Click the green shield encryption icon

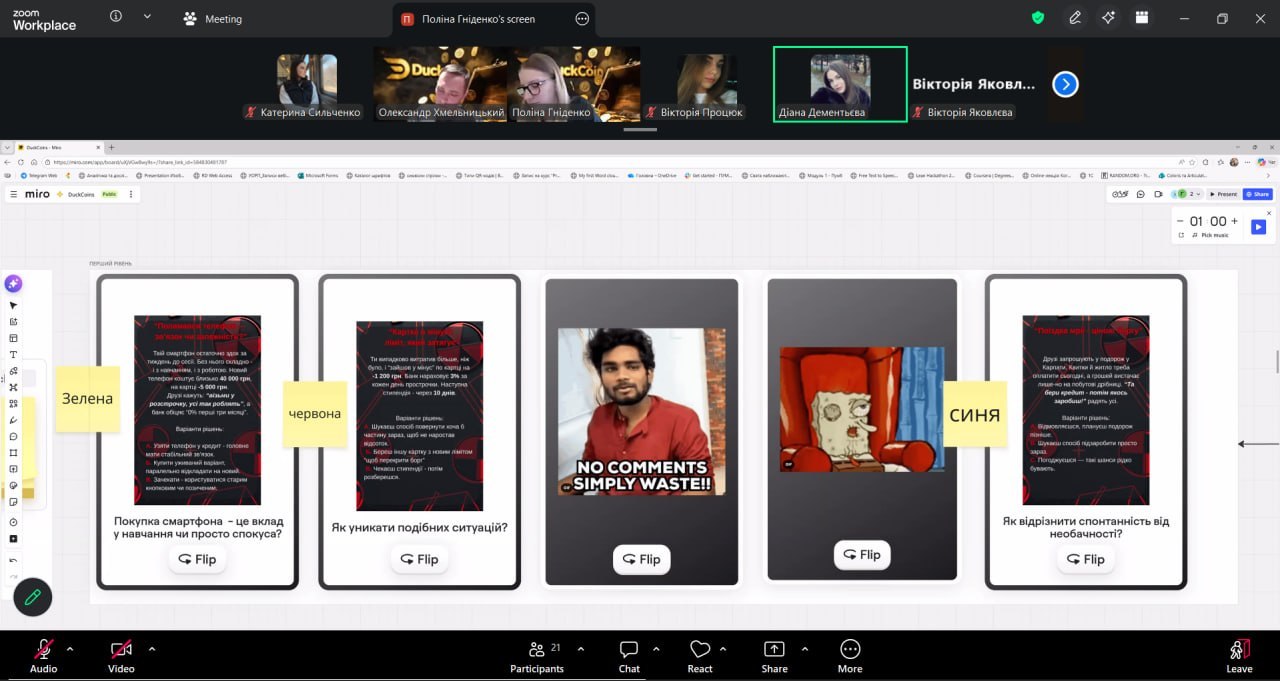1038,18
